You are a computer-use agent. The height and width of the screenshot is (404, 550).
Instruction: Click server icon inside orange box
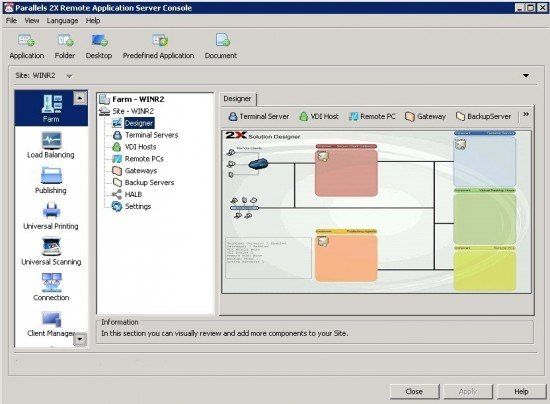[x=323, y=241]
